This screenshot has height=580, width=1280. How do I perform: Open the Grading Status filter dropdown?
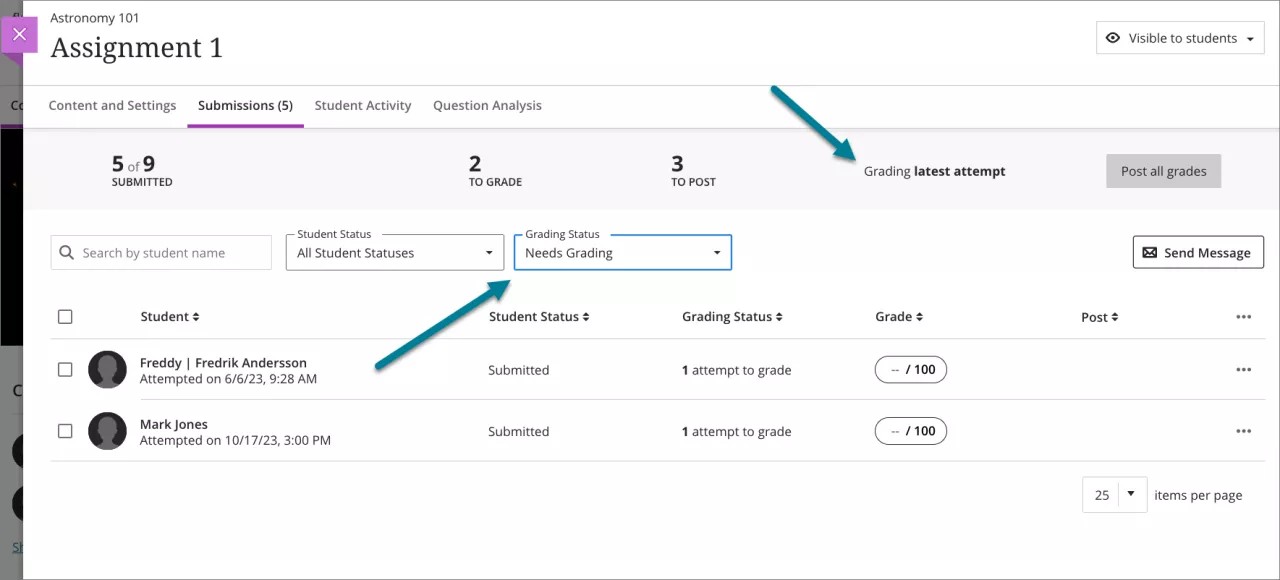(622, 253)
